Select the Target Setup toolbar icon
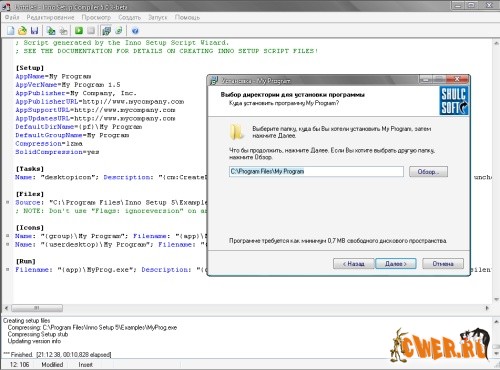This screenshot has width=500, height=370. (106, 31)
